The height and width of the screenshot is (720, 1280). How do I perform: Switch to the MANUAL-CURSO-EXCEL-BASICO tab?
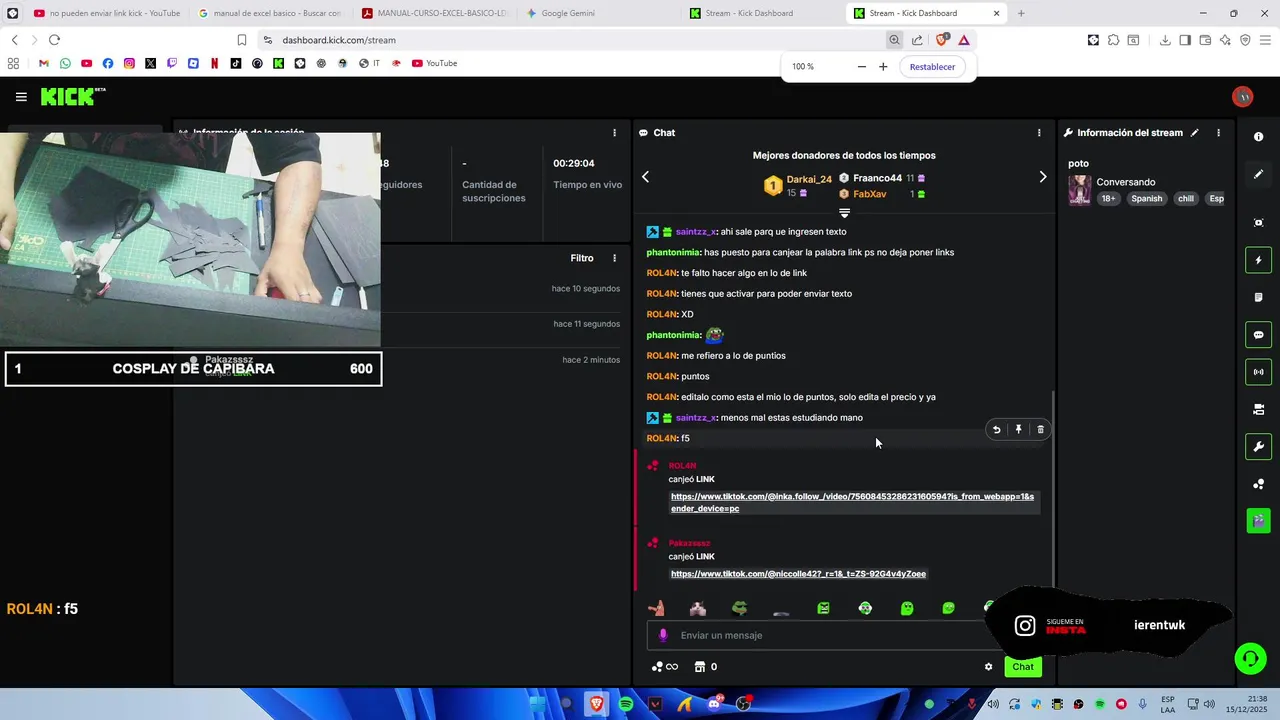[435, 13]
